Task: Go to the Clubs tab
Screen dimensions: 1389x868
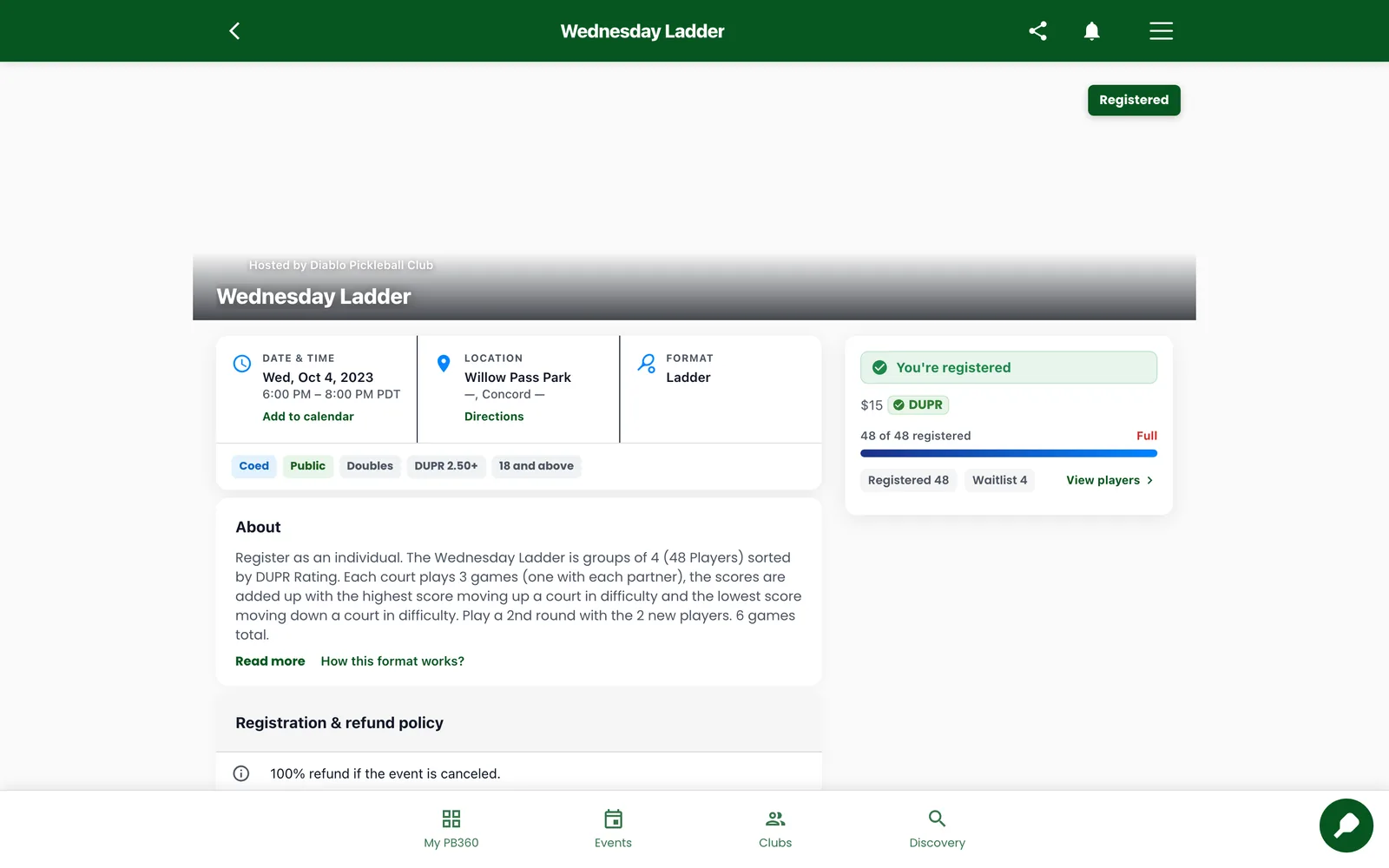Action: point(775,829)
